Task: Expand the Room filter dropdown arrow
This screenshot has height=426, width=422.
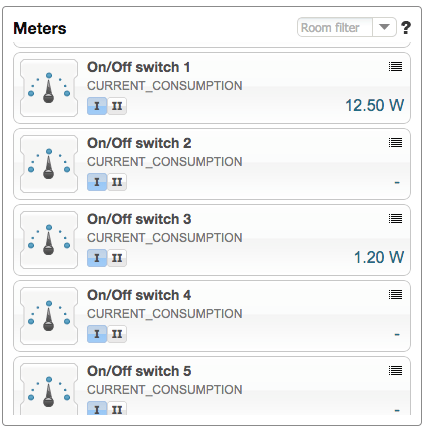Action: tap(384, 27)
